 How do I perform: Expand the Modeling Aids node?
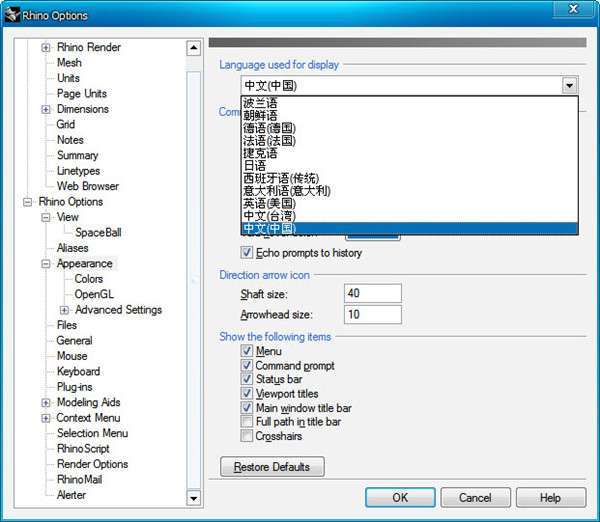pyautogui.click(x=46, y=403)
